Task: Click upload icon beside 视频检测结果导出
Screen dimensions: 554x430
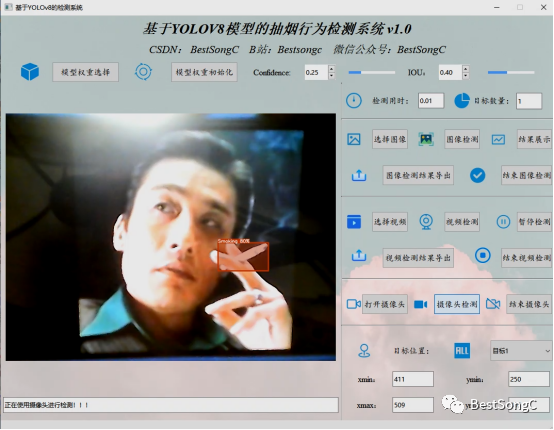Action: (359, 255)
